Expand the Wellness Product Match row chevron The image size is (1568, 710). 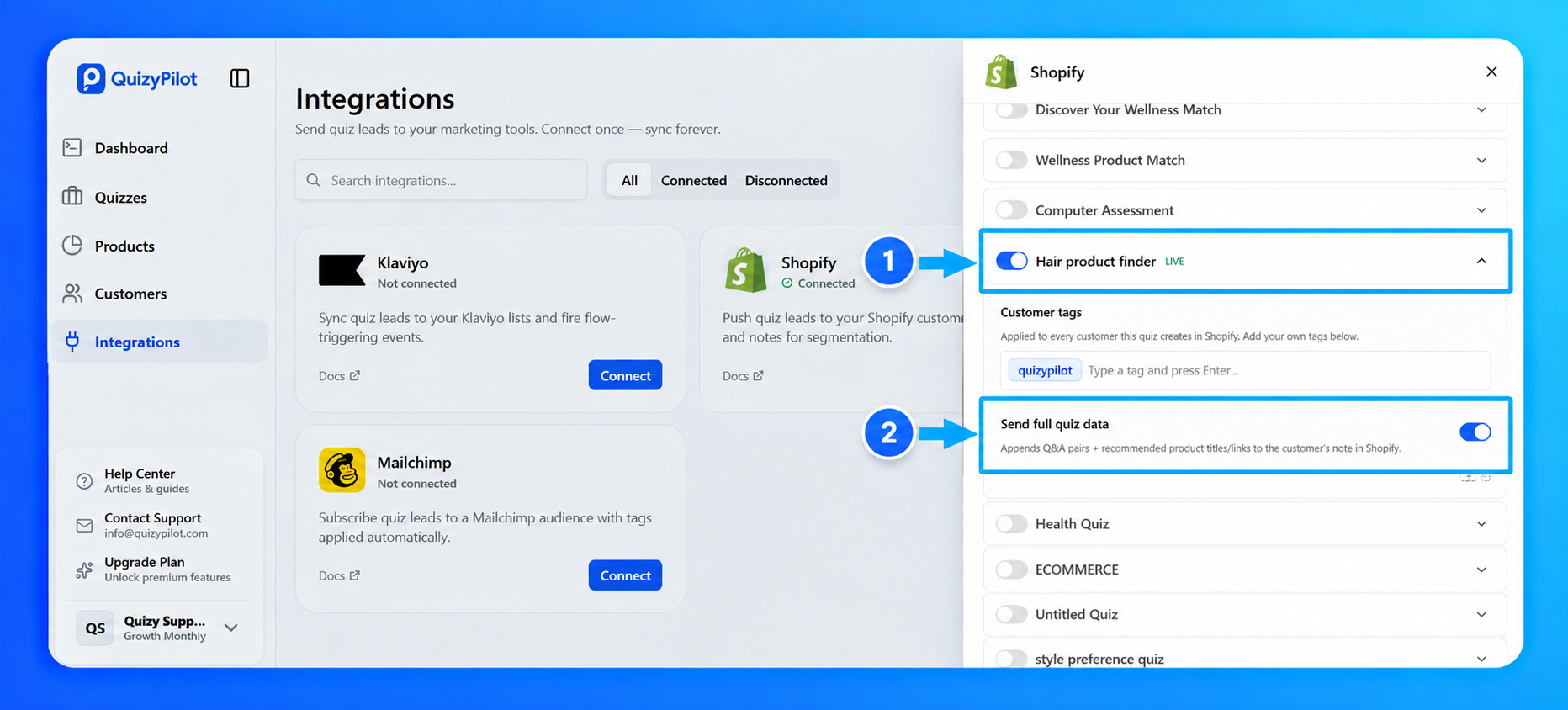click(x=1481, y=160)
